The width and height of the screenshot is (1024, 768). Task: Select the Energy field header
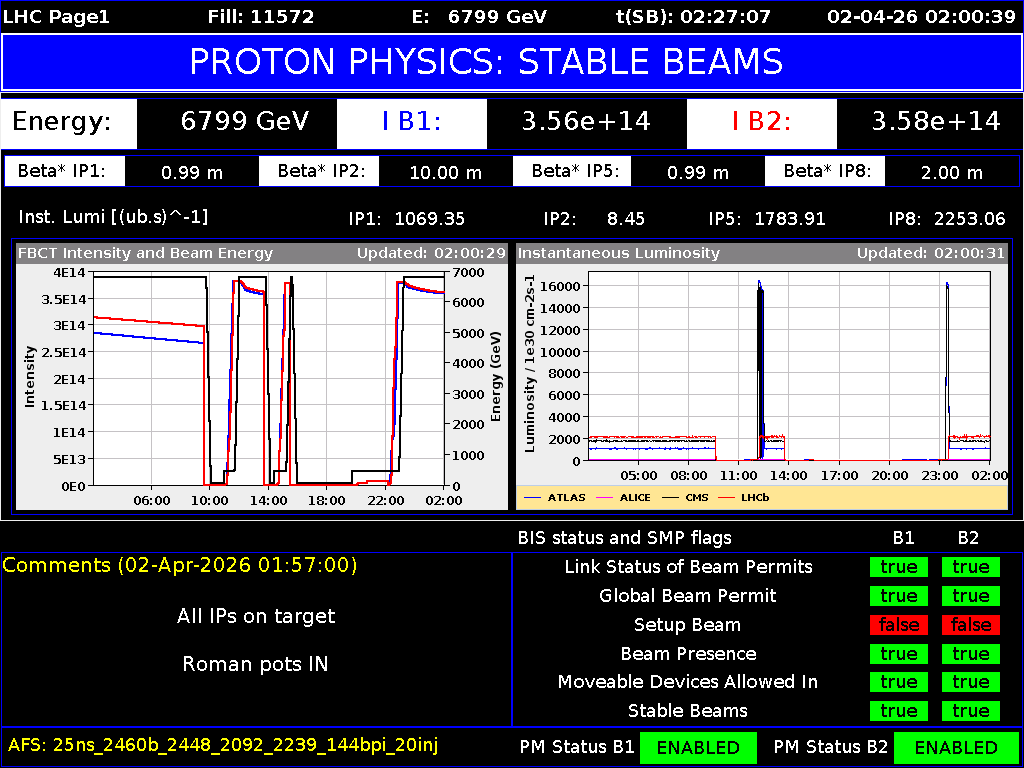68,123
